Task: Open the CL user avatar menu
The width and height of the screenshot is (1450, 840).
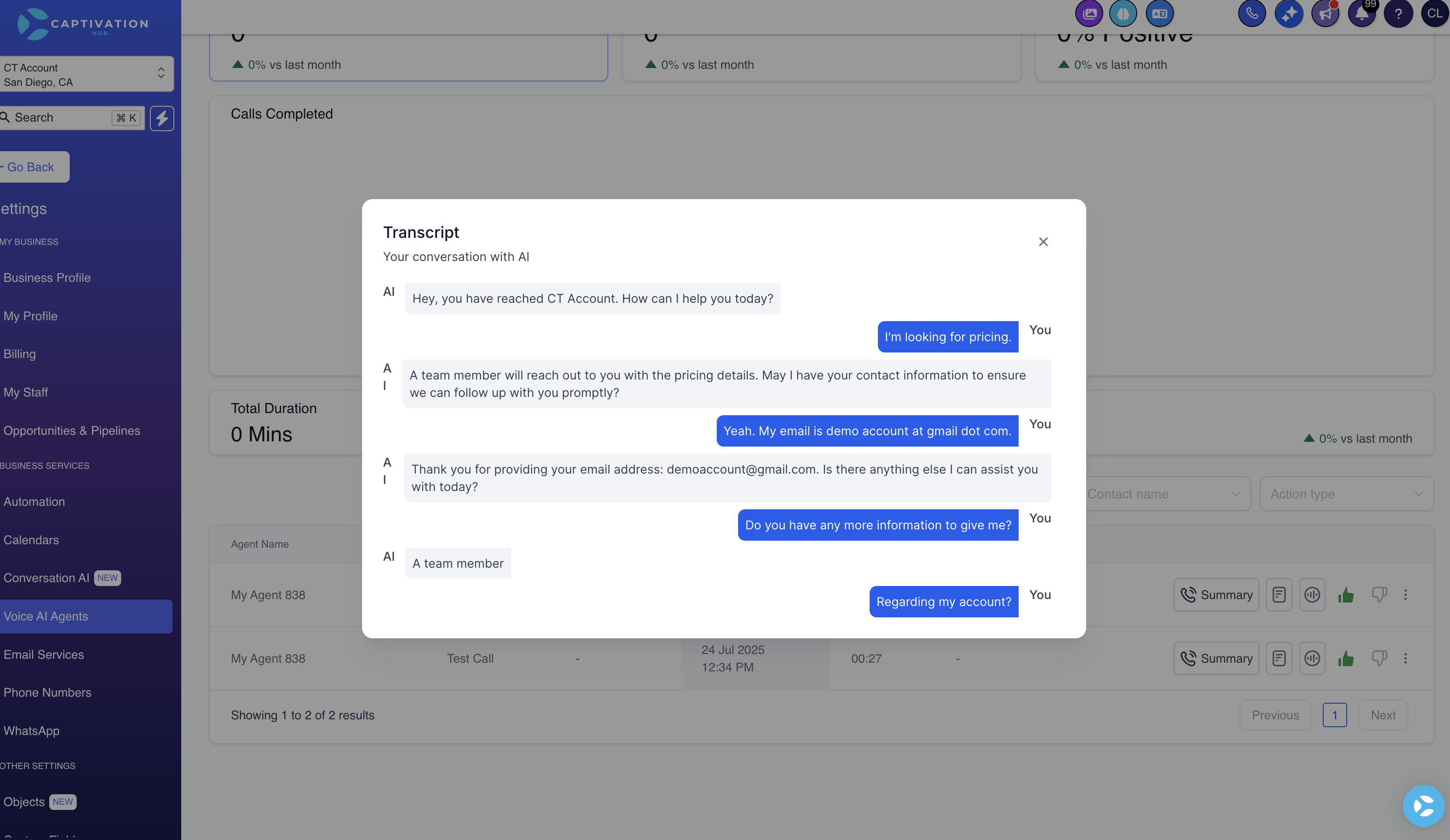Action: pos(1434,14)
